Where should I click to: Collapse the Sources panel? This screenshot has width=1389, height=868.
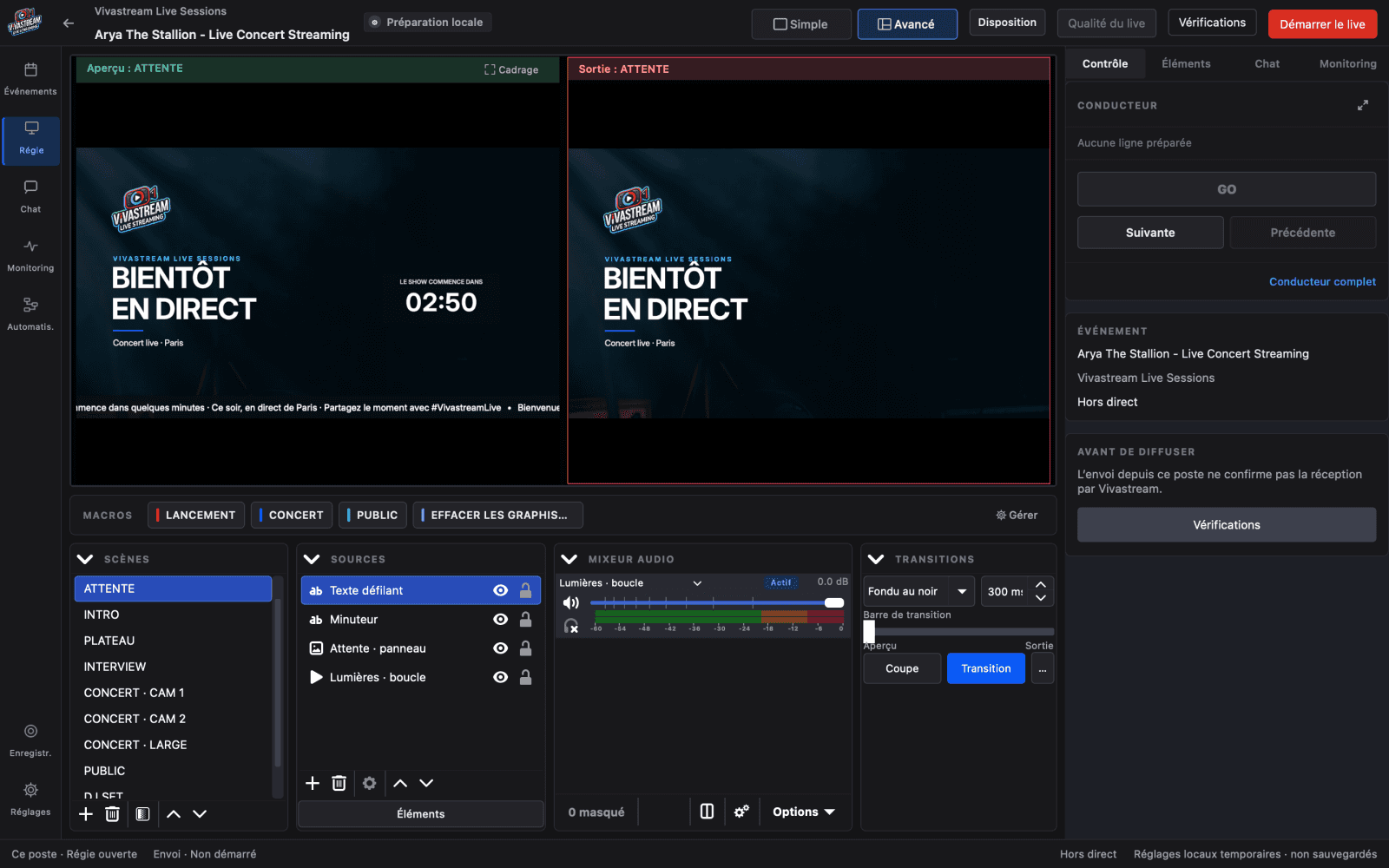(x=313, y=559)
